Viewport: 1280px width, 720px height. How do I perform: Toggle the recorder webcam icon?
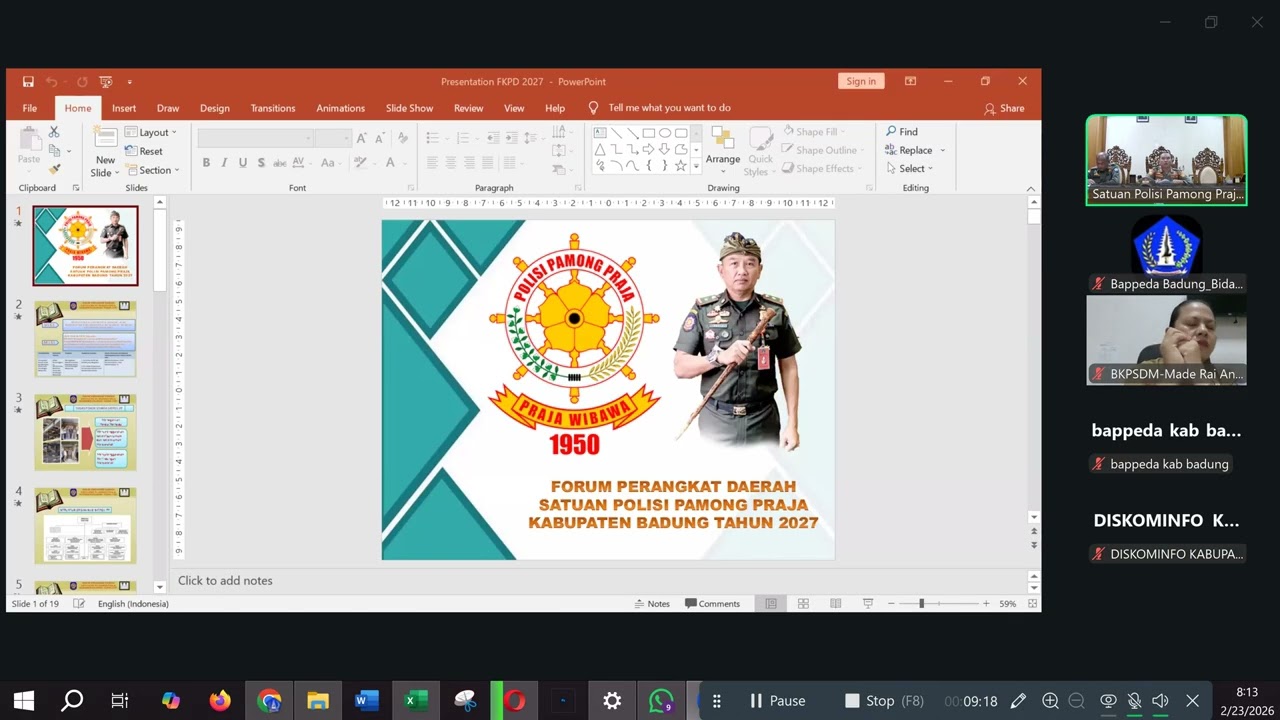[x=1107, y=701]
